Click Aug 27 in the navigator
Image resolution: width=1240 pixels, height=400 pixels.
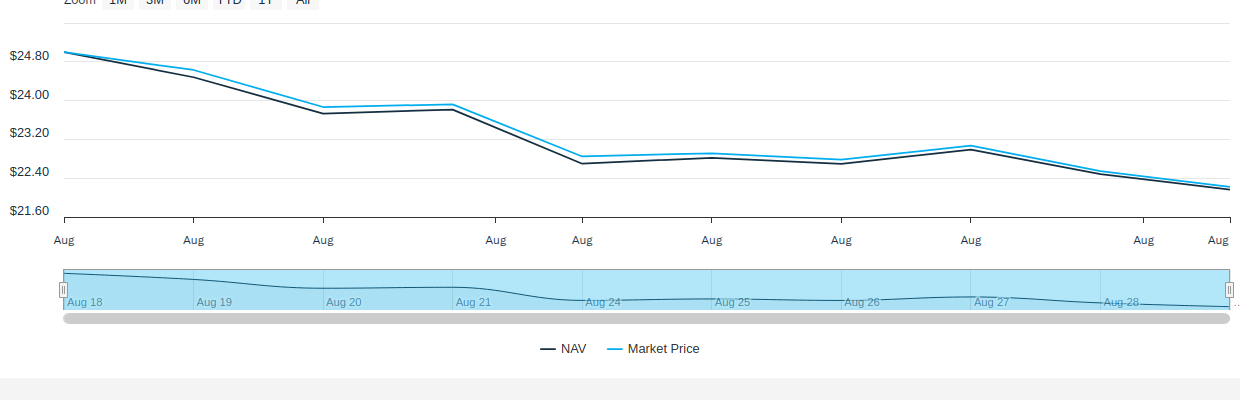click(991, 302)
